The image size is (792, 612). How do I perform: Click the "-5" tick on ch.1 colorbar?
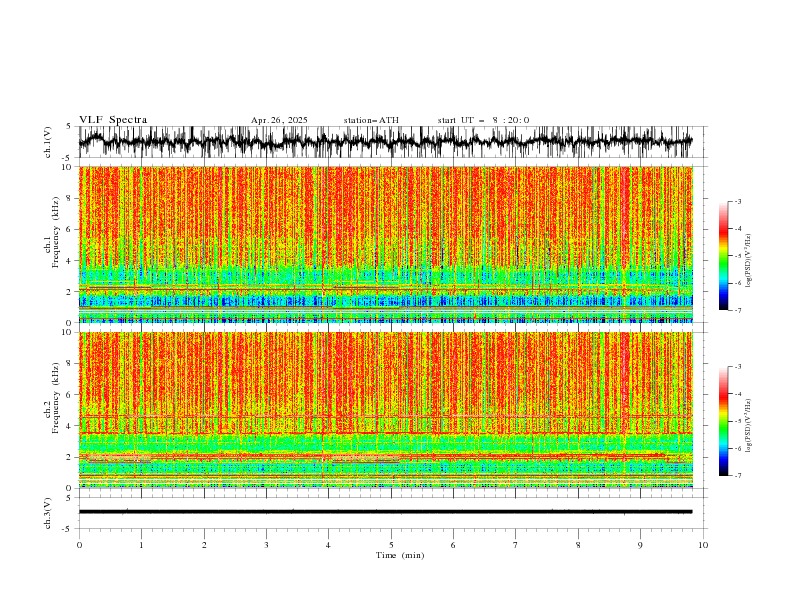[737, 256]
